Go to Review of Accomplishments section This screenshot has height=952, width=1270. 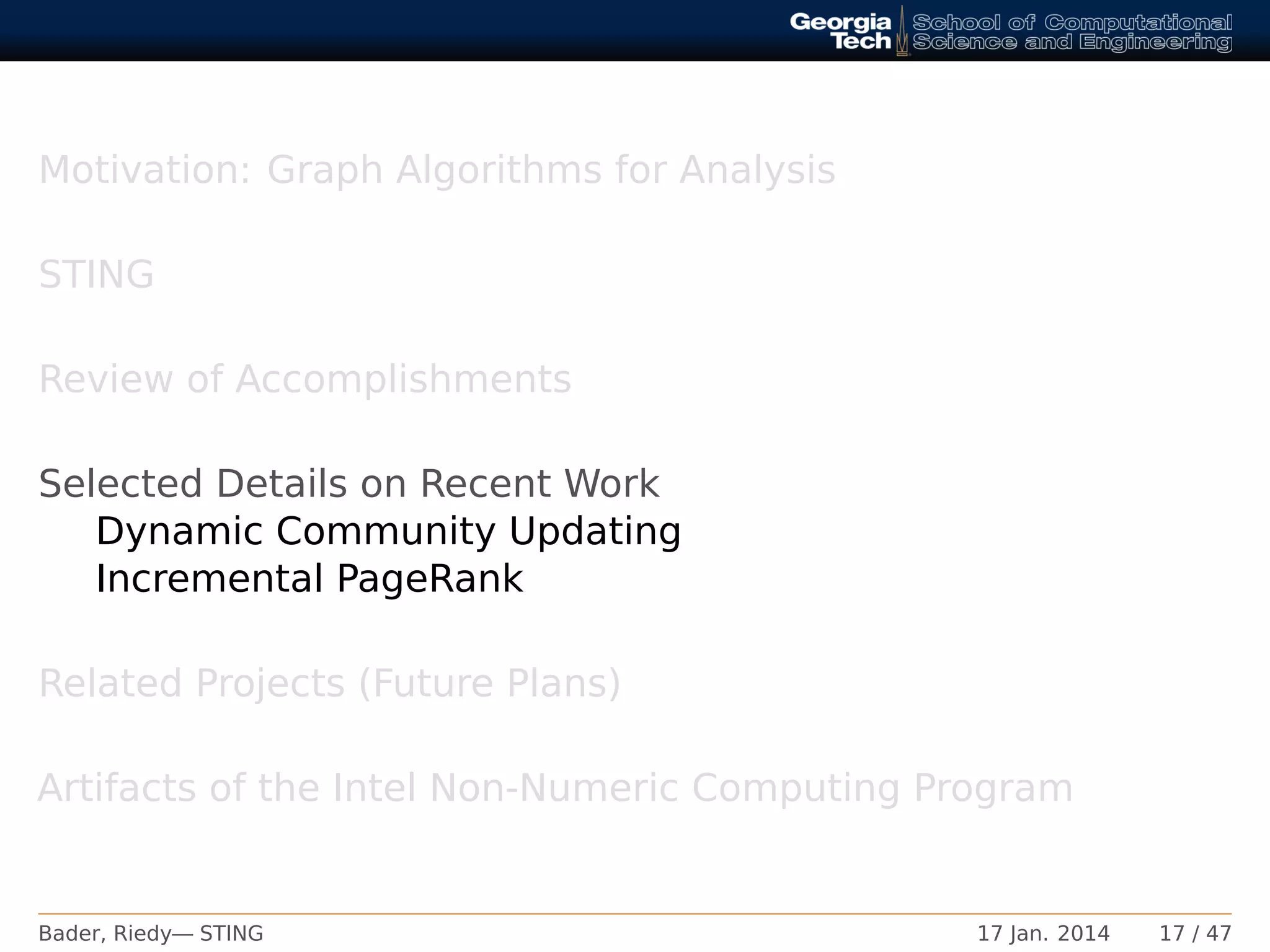(x=305, y=379)
